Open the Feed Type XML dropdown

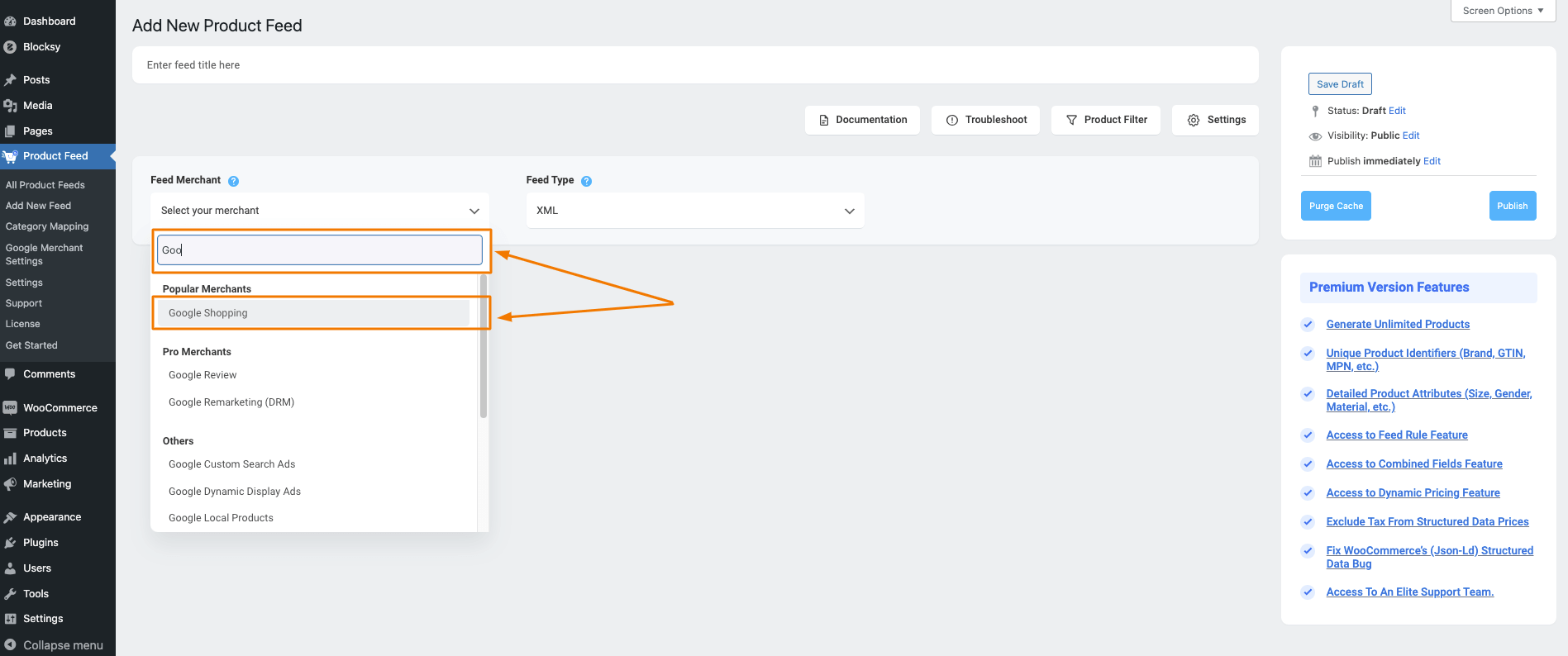coord(695,211)
